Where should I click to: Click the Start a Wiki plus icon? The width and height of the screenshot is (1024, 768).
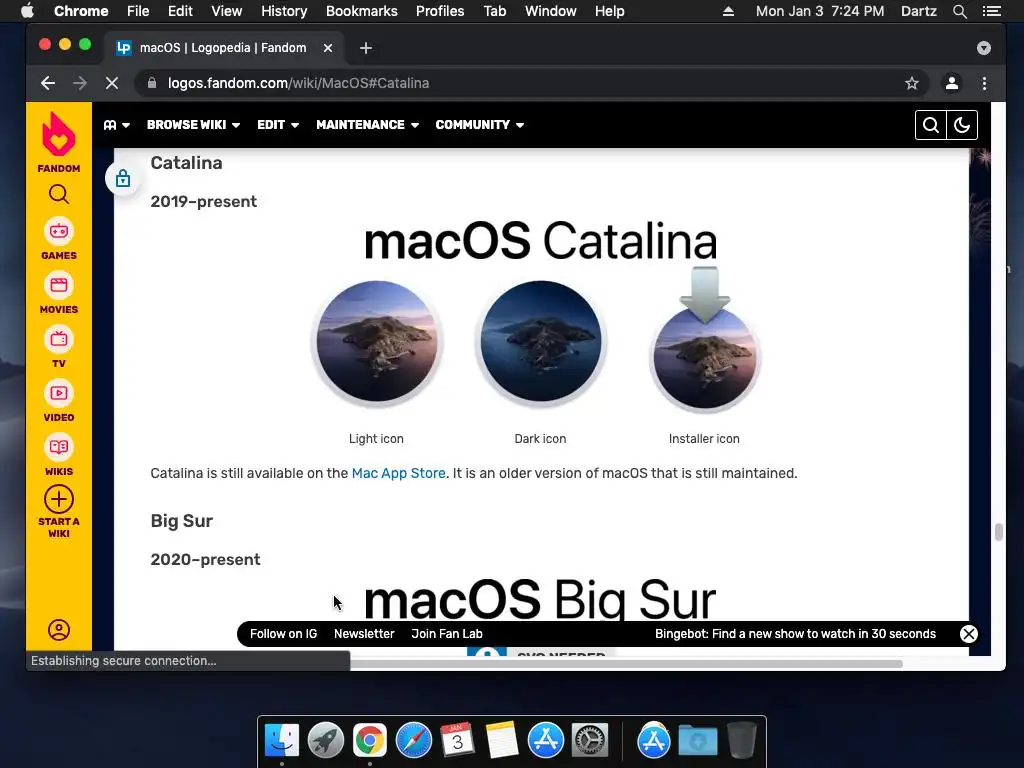coord(59,500)
